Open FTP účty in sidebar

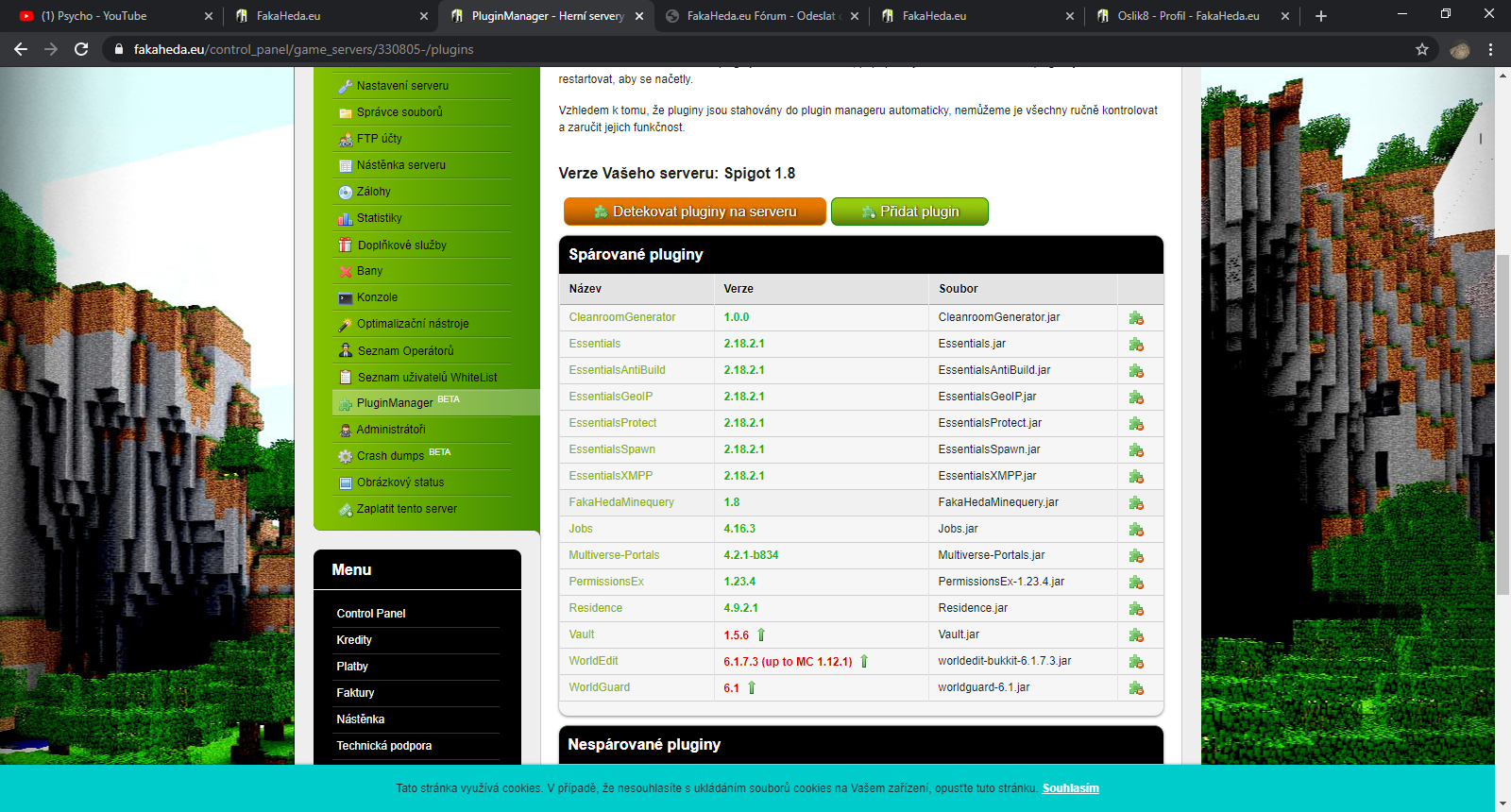point(379,138)
